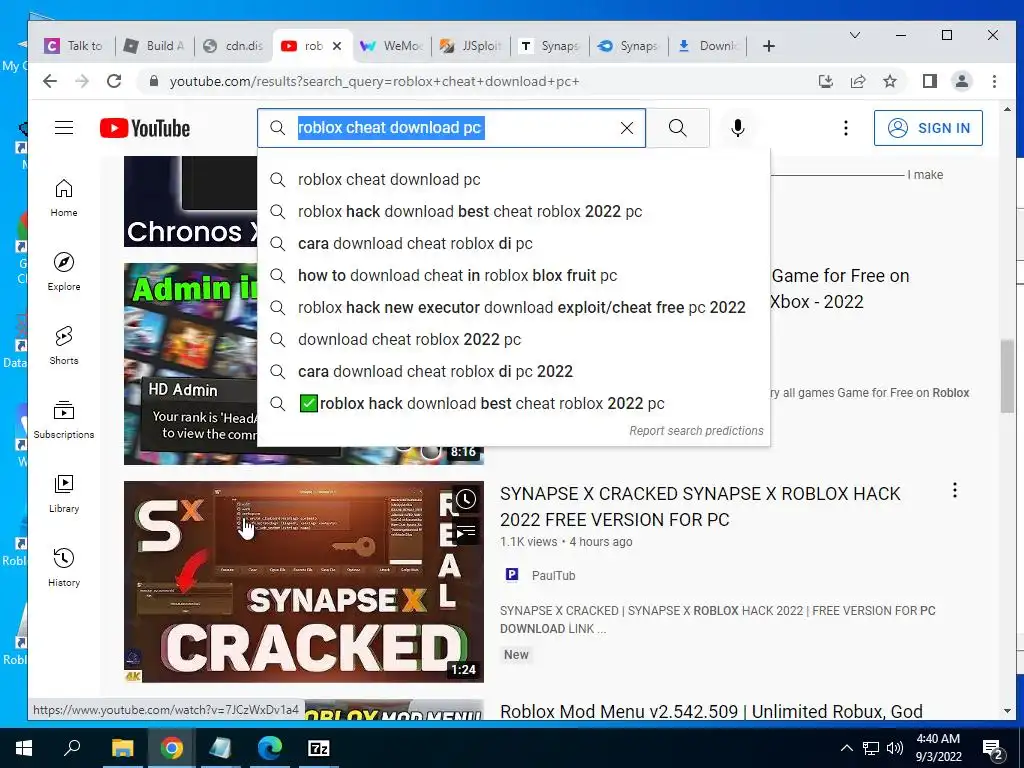This screenshot has width=1024, height=768.
Task: Switch to the cdn.dis tab
Action: tap(234, 46)
